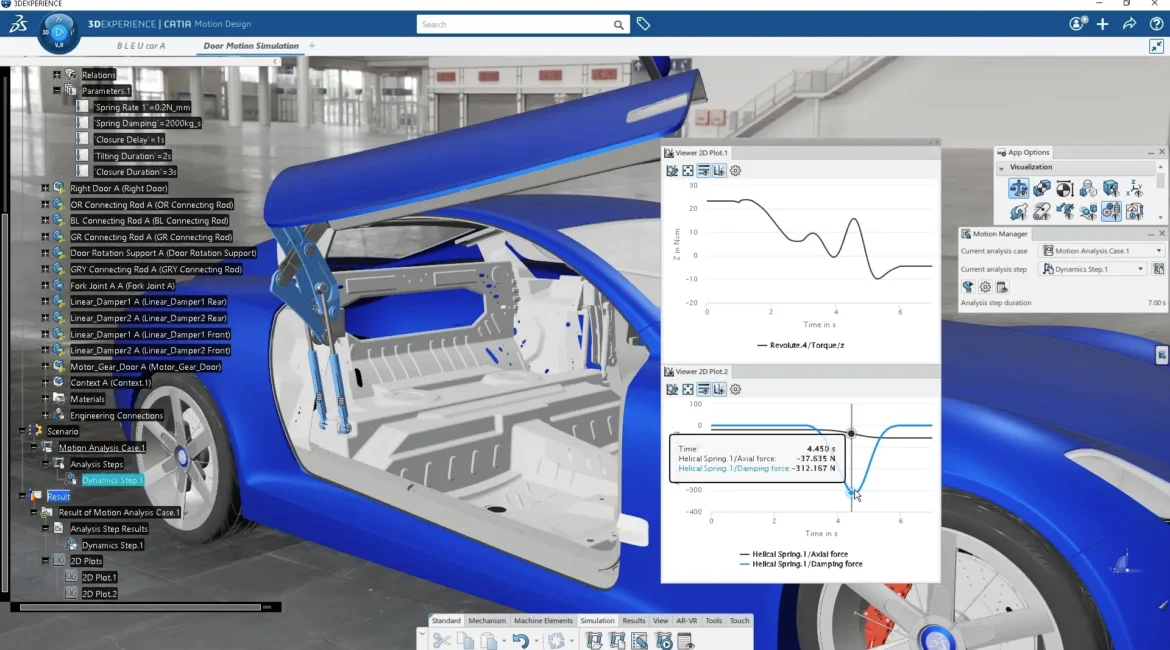Open the settings gear in Motion Manager
The image size is (1170, 650).
tap(985, 287)
